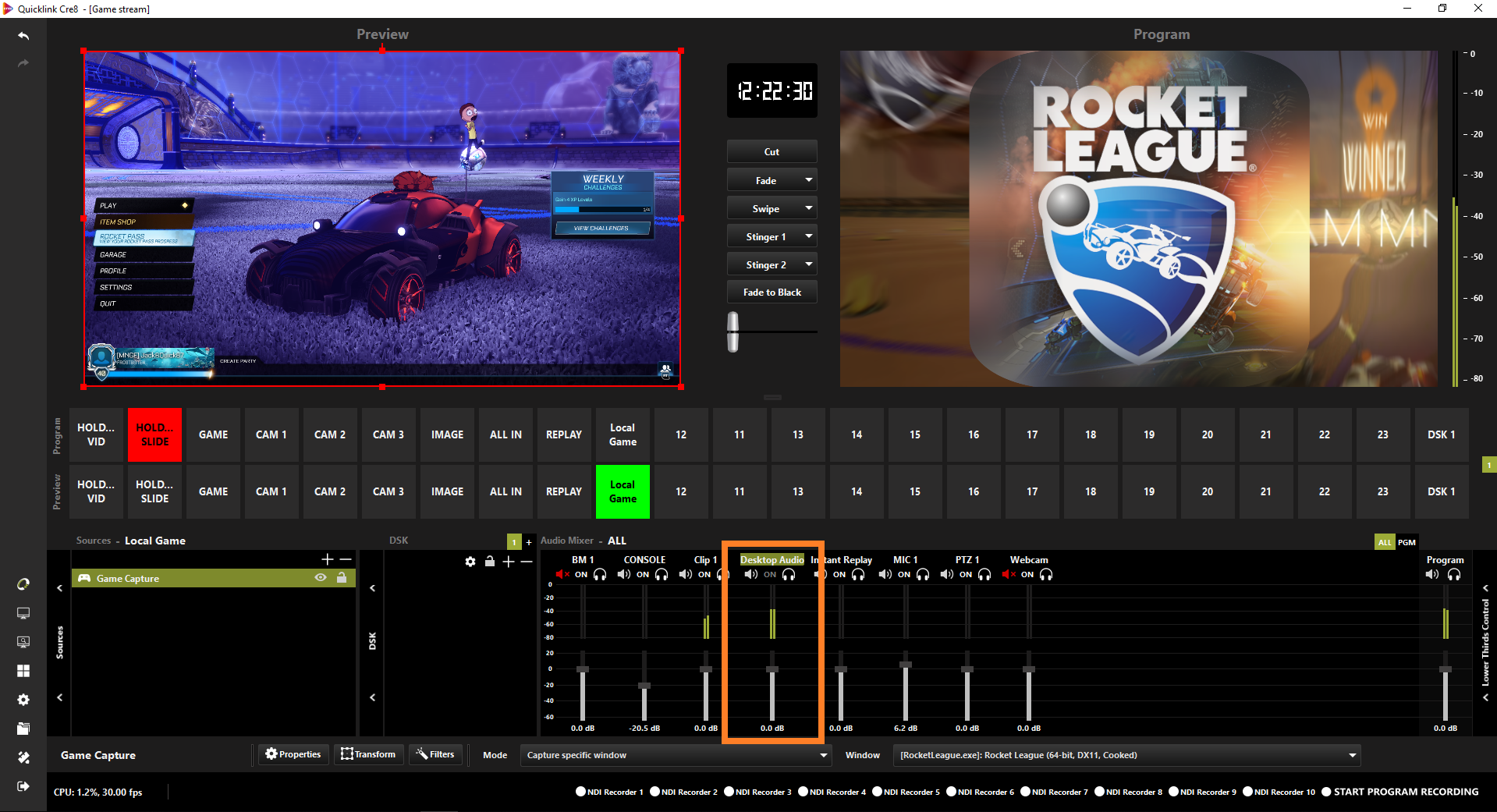The height and width of the screenshot is (812, 1497).
Task: Click the Cut transition button
Action: click(772, 151)
